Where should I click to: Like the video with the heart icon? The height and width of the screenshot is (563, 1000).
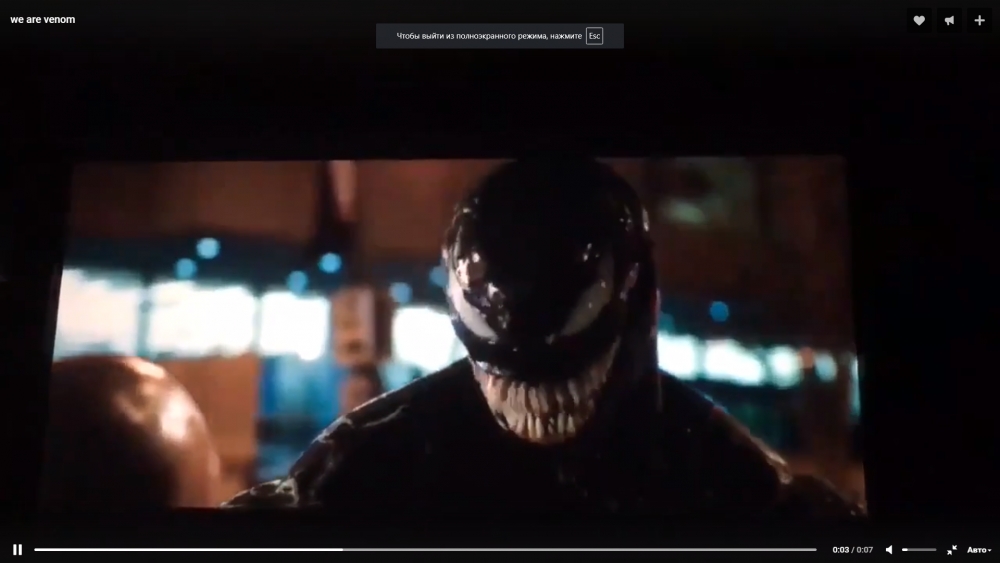tap(919, 20)
